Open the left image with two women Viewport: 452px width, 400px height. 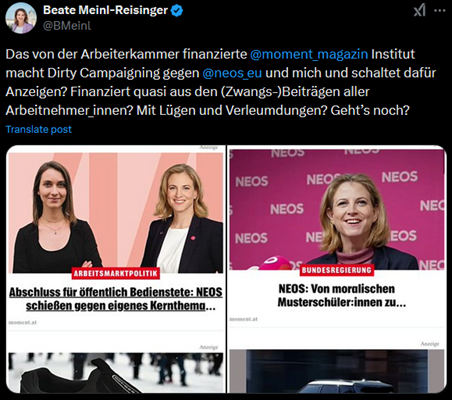click(x=116, y=213)
